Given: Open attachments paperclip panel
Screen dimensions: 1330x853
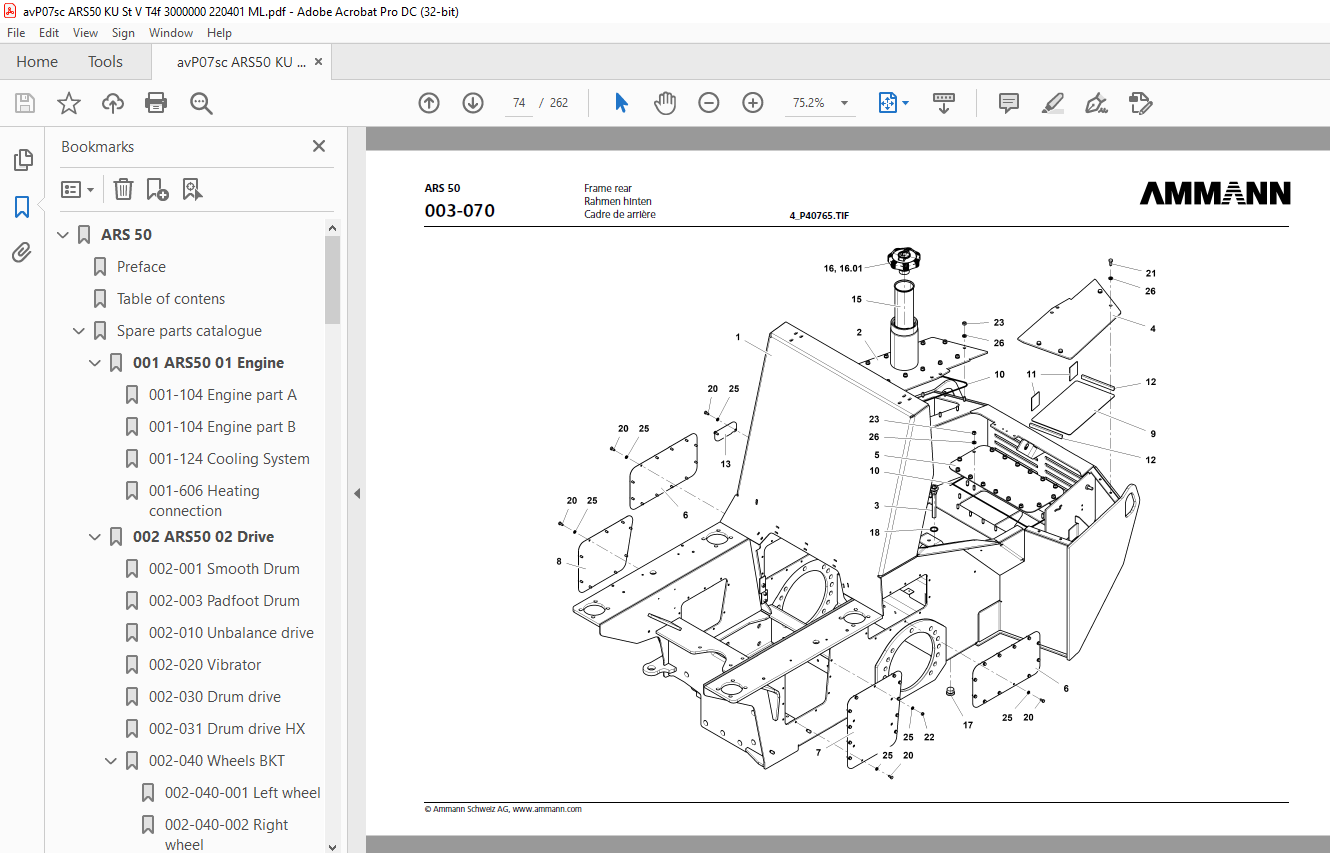Looking at the screenshot, I should pyautogui.click(x=22, y=253).
